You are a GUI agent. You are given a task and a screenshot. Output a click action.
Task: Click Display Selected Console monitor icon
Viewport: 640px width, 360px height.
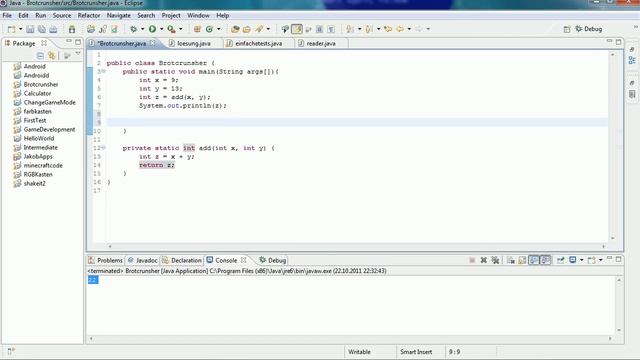pos(573,260)
